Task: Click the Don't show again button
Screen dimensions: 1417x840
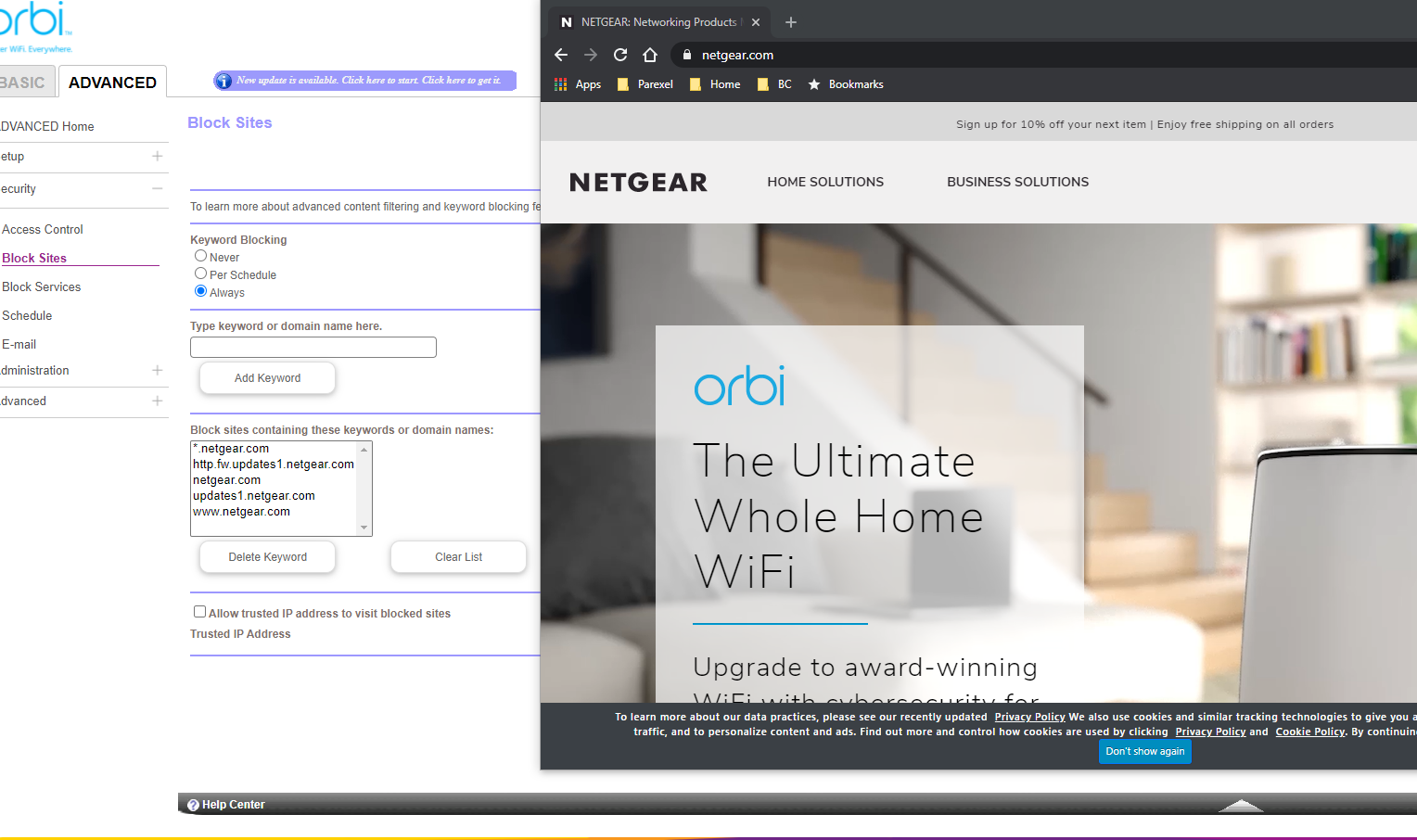Action: click(1145, 751)
